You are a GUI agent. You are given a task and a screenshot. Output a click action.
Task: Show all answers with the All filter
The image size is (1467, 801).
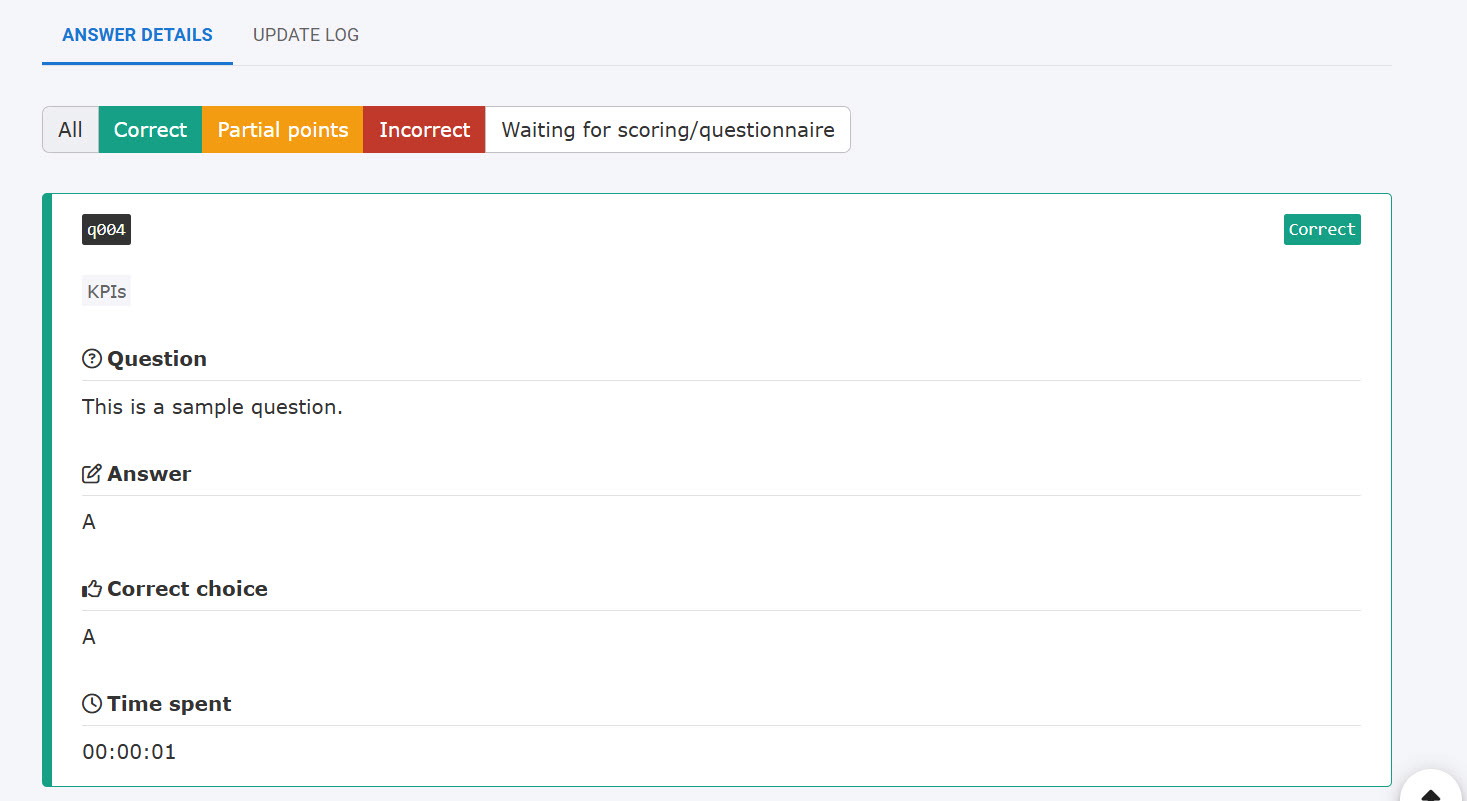[70, 130]
